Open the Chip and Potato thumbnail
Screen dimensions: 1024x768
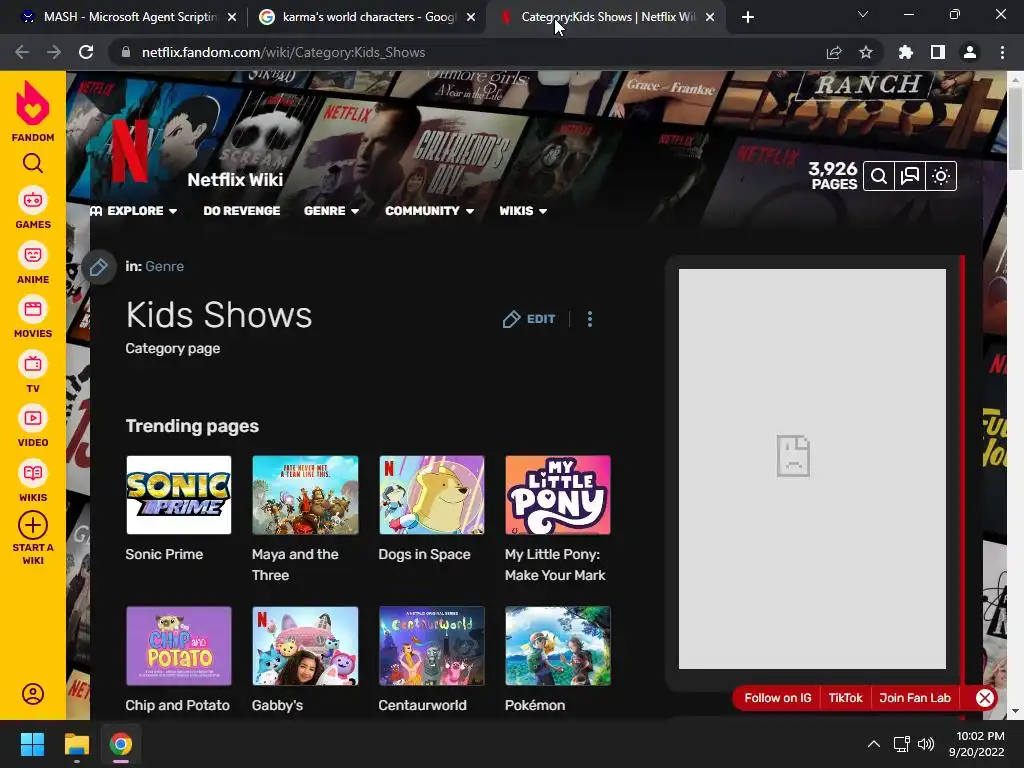pos(178,646)
